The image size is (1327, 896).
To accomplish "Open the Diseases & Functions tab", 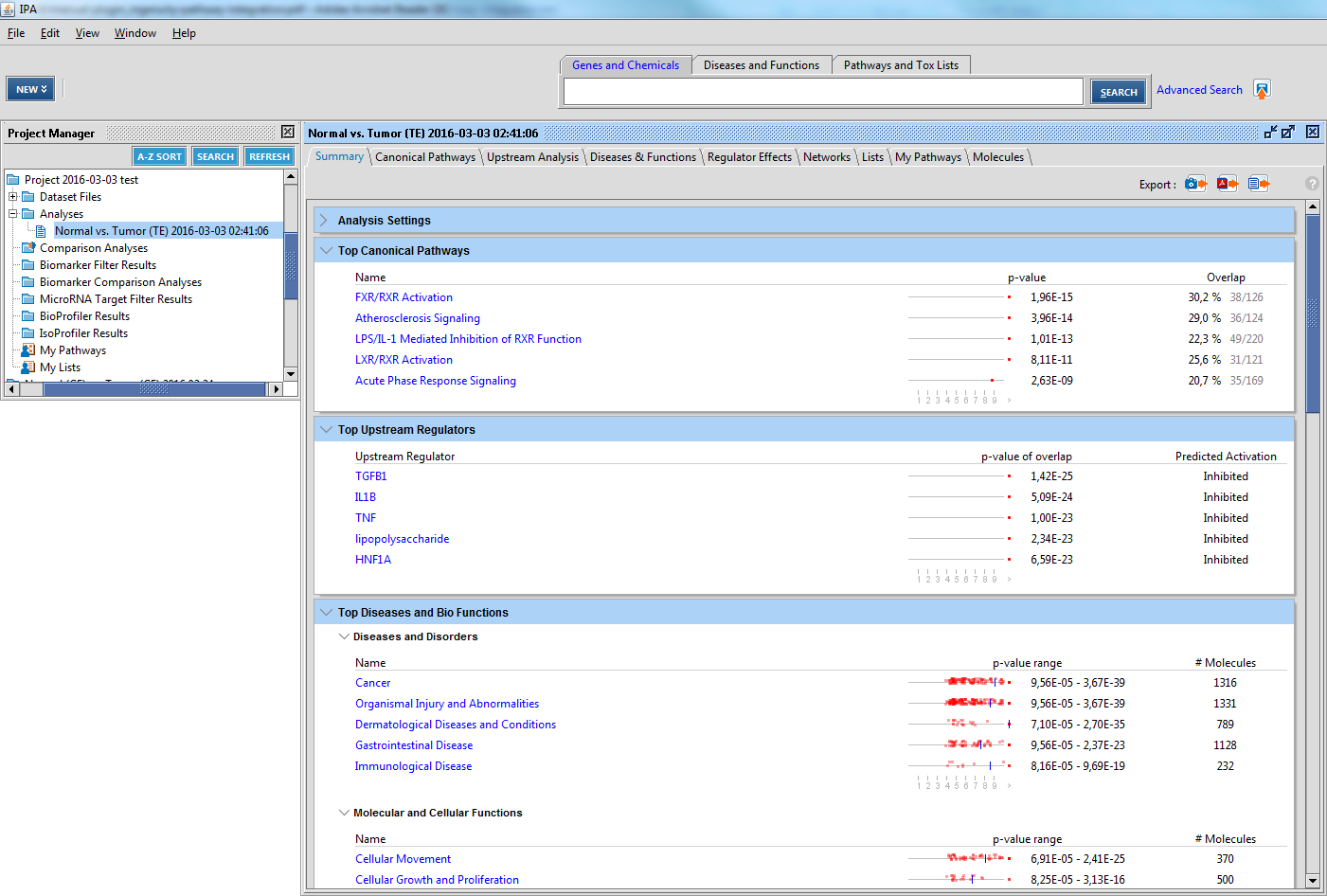I will (x=643, y=157).
